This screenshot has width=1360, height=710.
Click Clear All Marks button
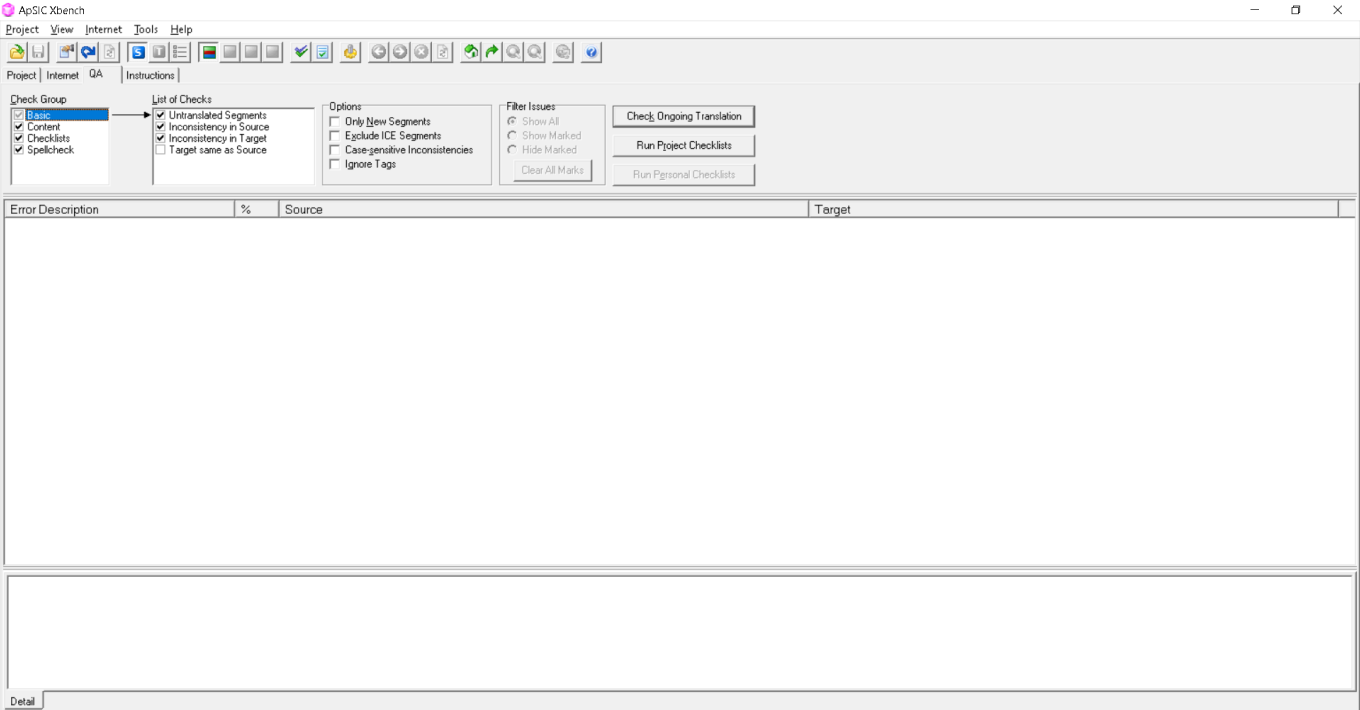point(552,170)
